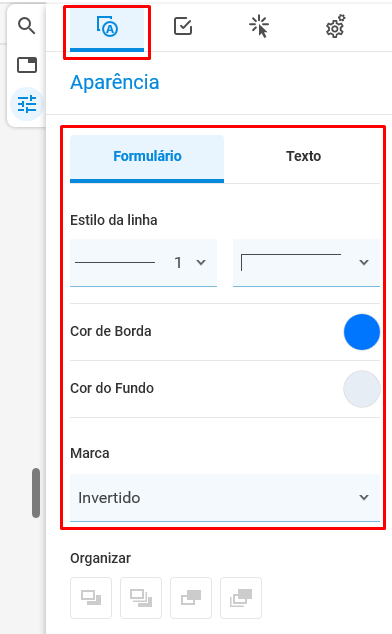Expand the line thickness dropdown
Viewport: 392px width, 634px height.
point(144,263)
